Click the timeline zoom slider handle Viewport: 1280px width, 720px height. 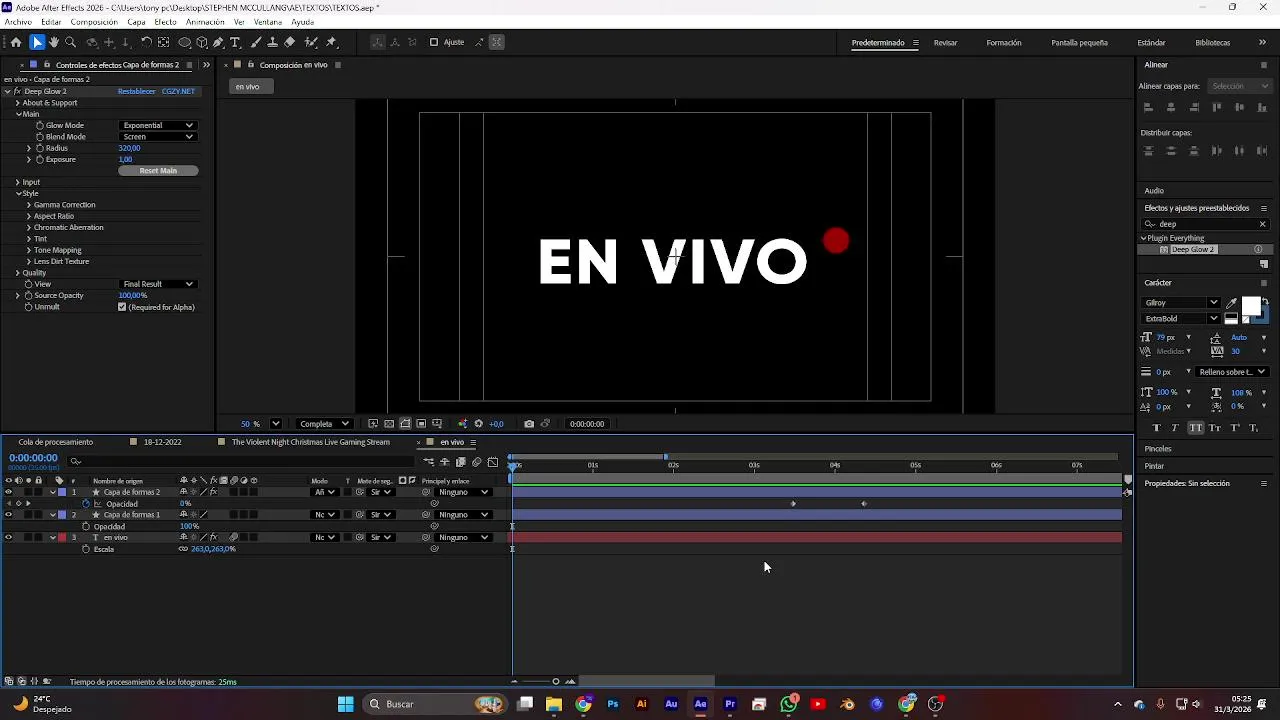tap(556, 682)
